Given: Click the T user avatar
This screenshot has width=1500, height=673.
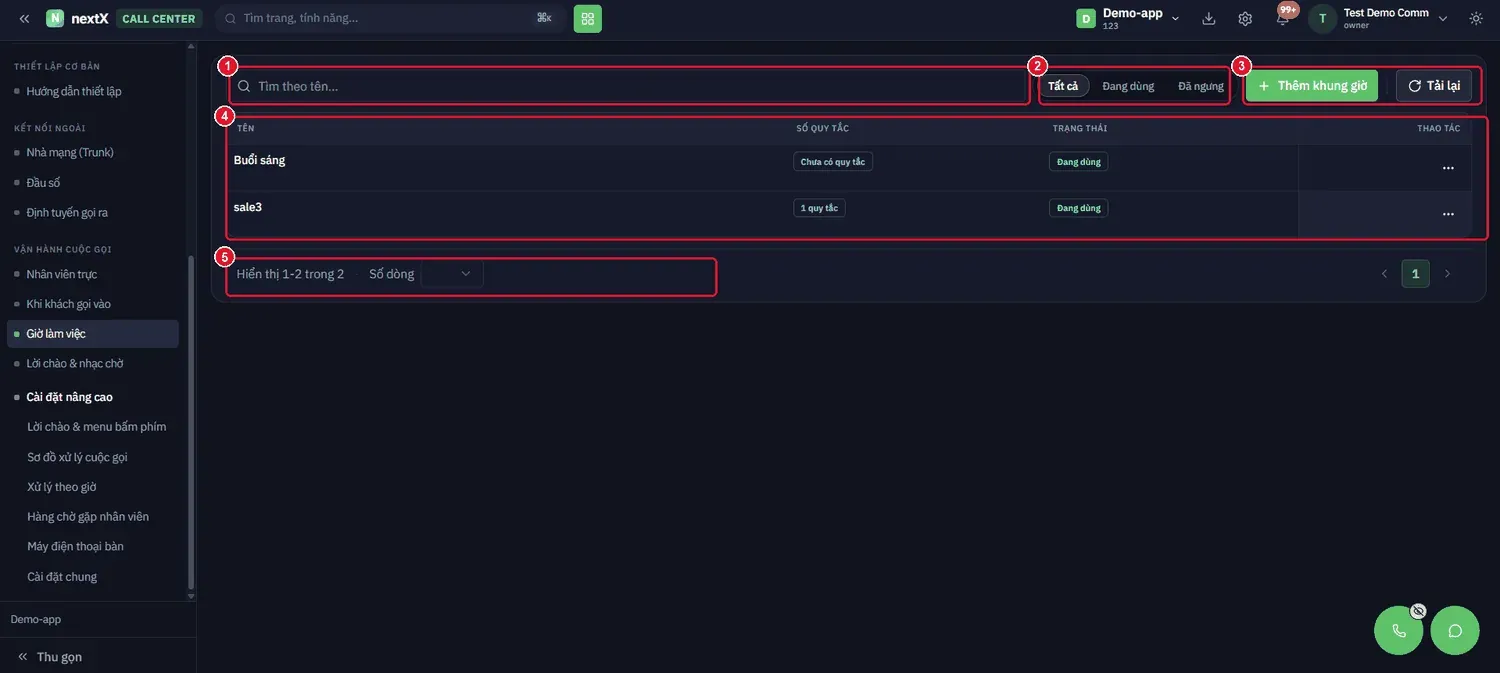Looking at the screenshot, I should pyautogui.click(x=1323, y=18).
